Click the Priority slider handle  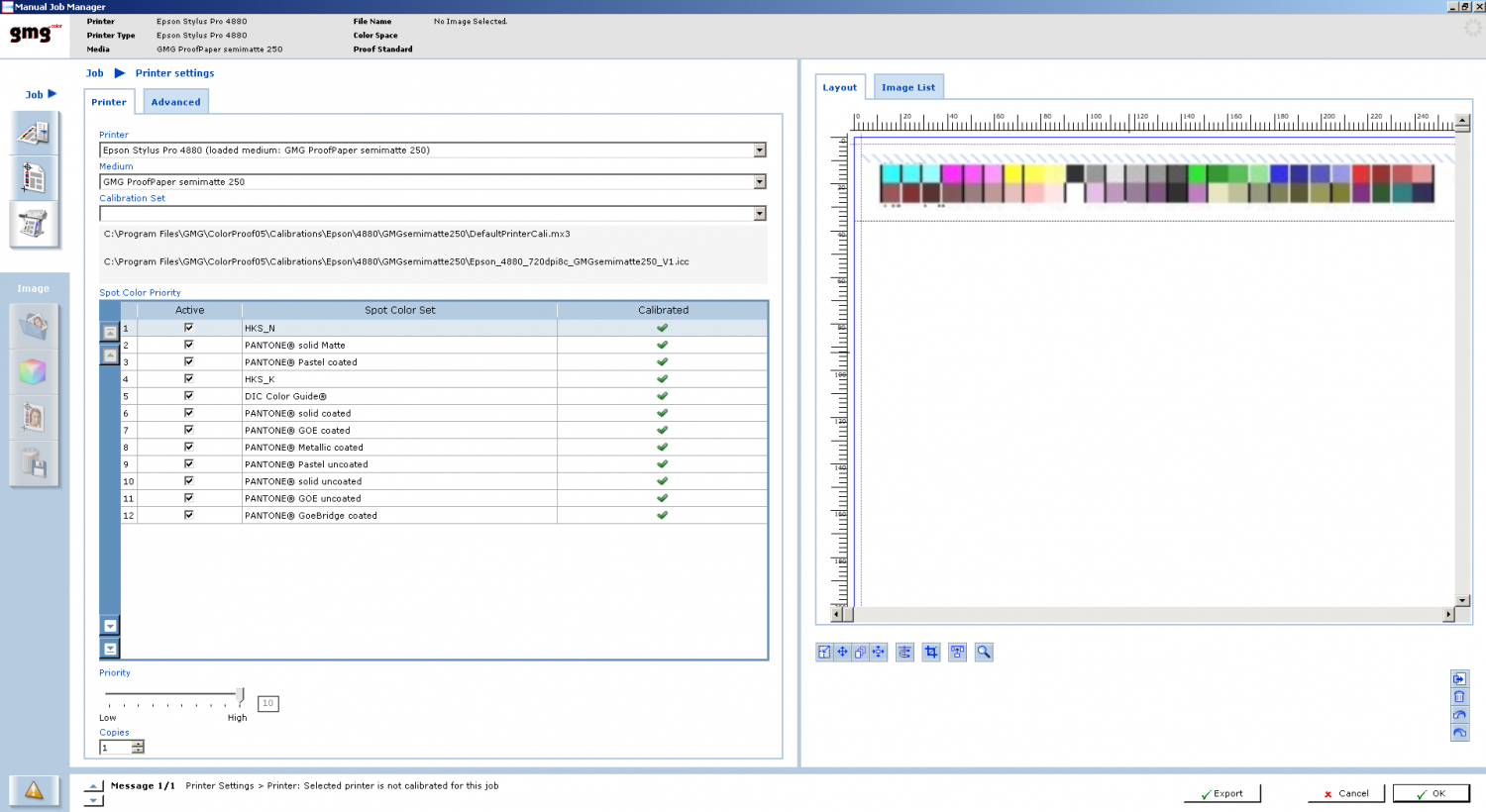240,695
